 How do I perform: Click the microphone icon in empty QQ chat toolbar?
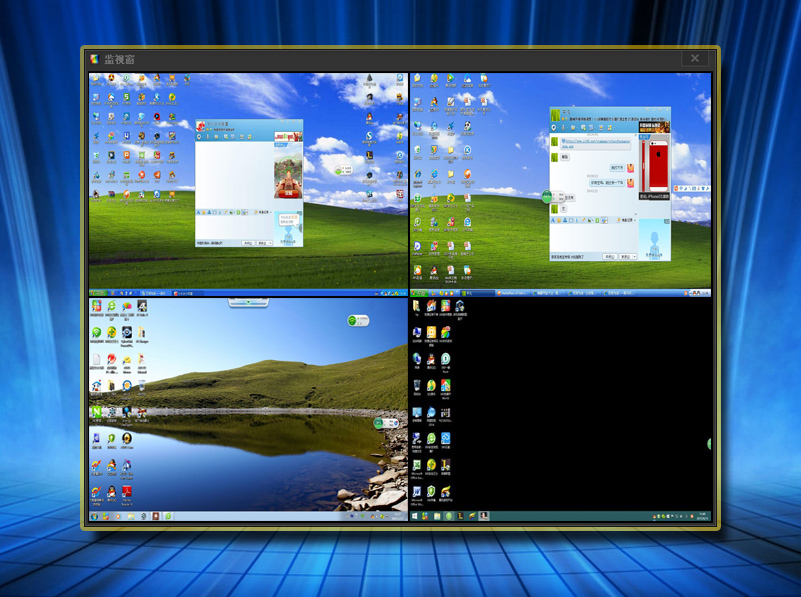pos(207,137)
